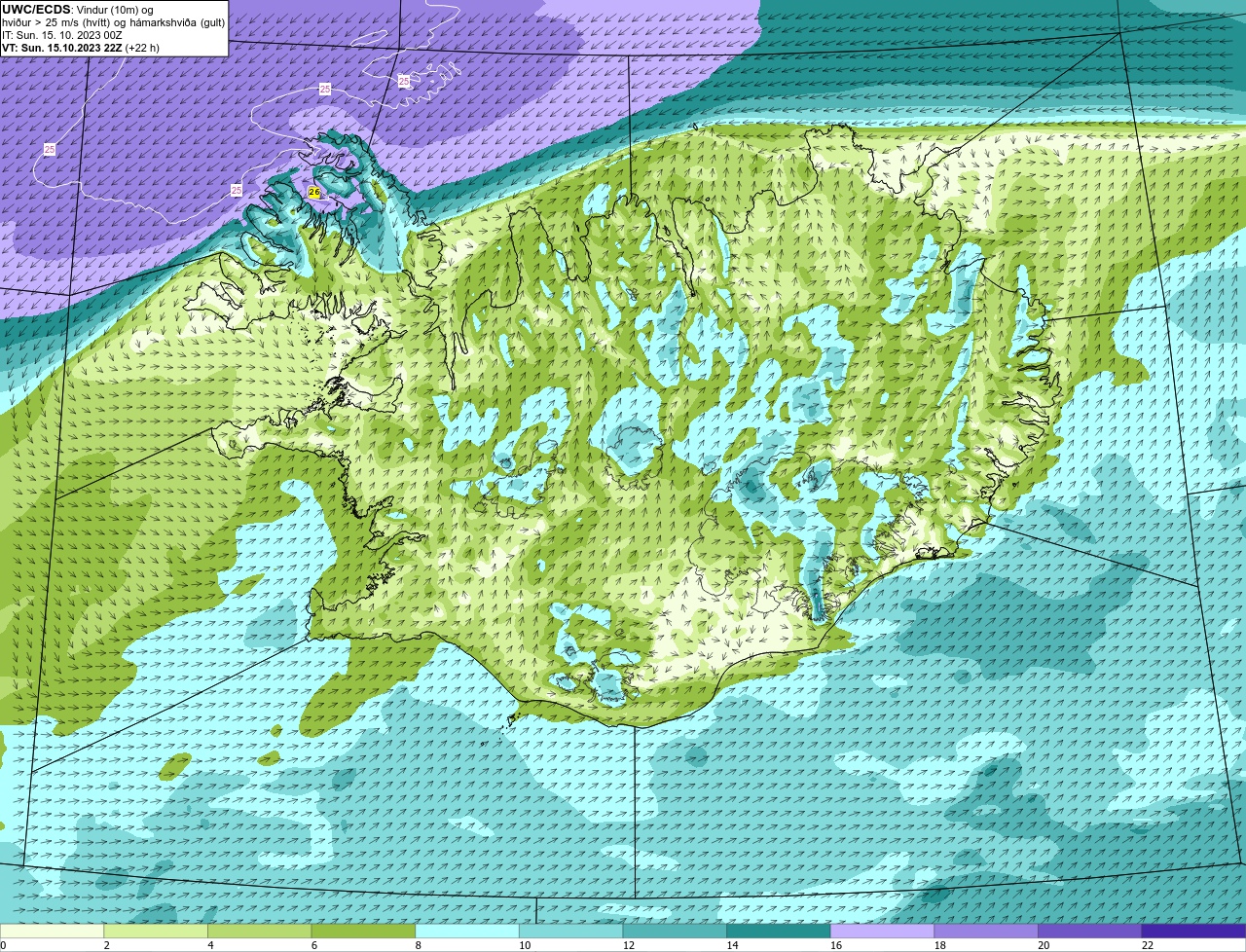This screenshot has height=952, width=1246.
Task: Pick the 18–20 m/s purple swatch
Action: coord(986,931)
